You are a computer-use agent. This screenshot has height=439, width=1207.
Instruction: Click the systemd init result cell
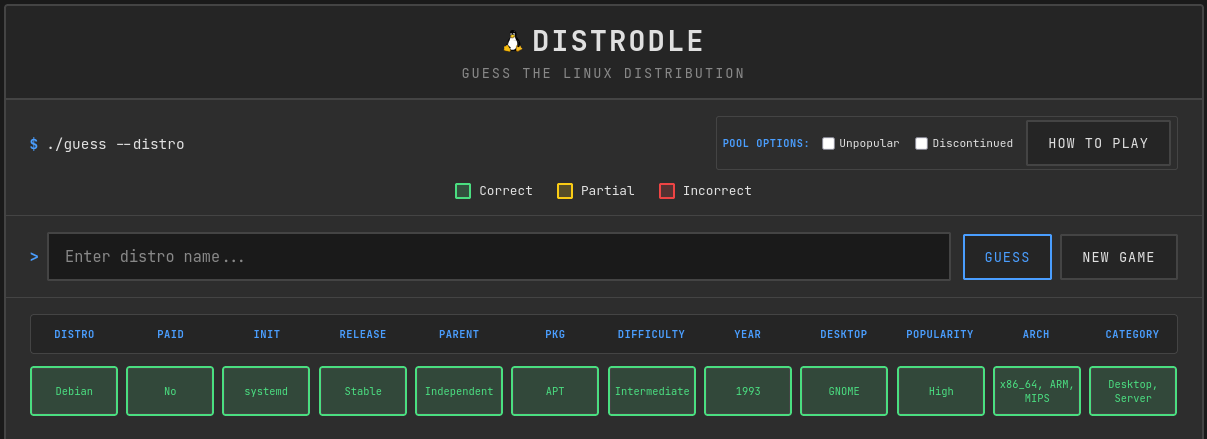click(x=266, y=391)
